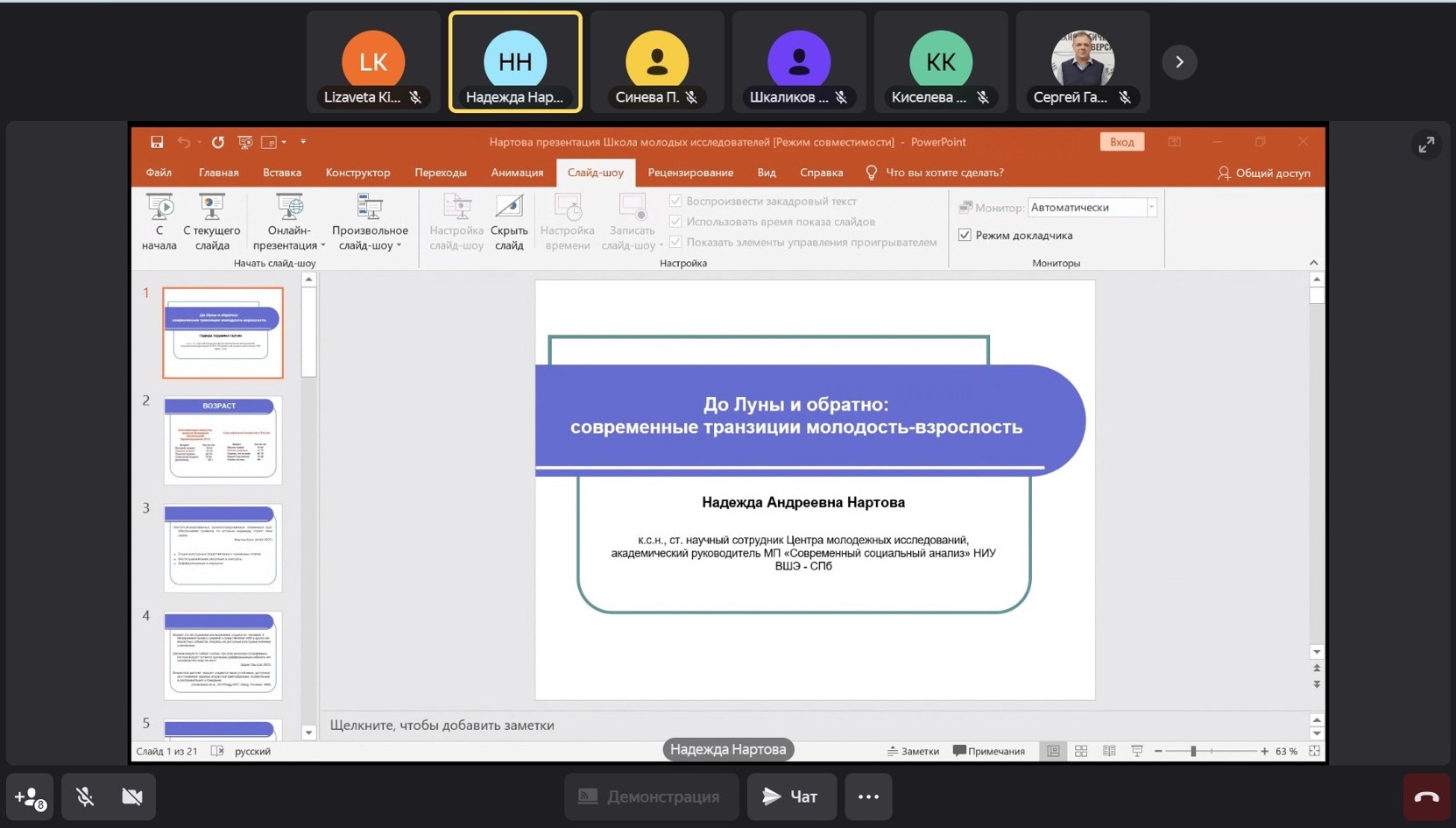Click the Undo arrow in the quick access toolbar
The image size is (1456, 828).
184,142
